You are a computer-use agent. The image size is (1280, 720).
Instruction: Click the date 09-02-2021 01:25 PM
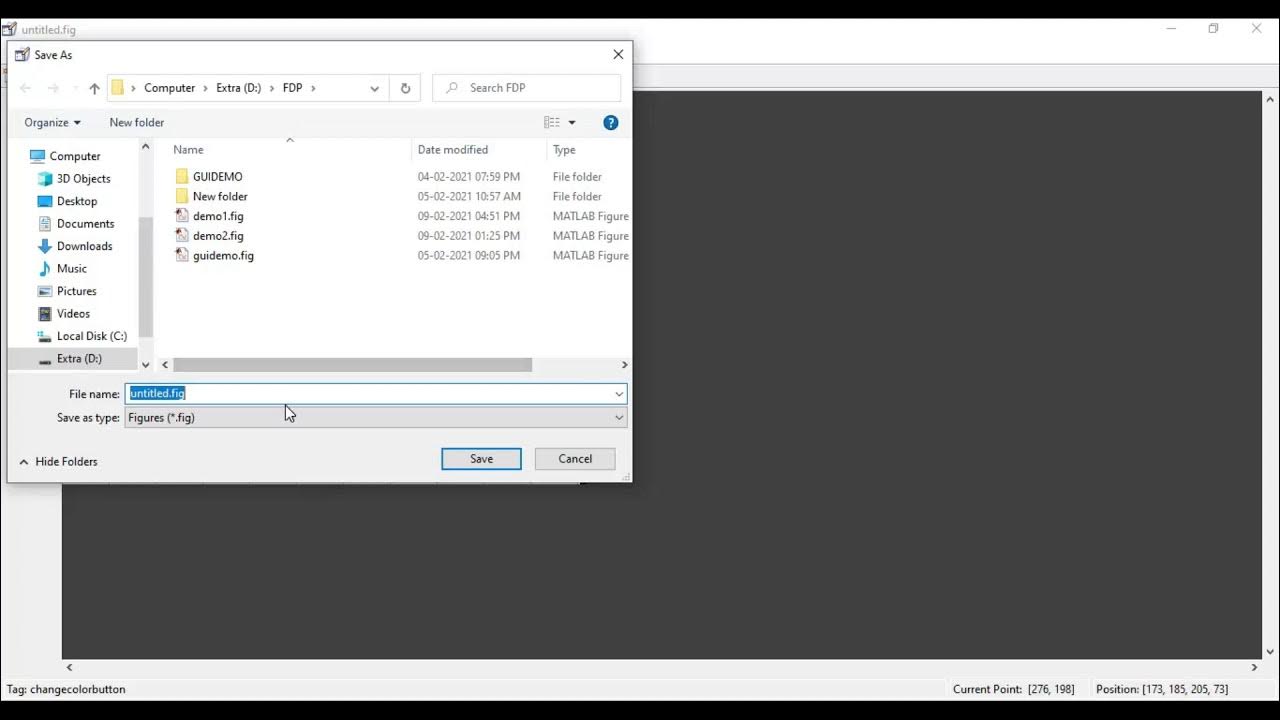click(x=469, y=236)
